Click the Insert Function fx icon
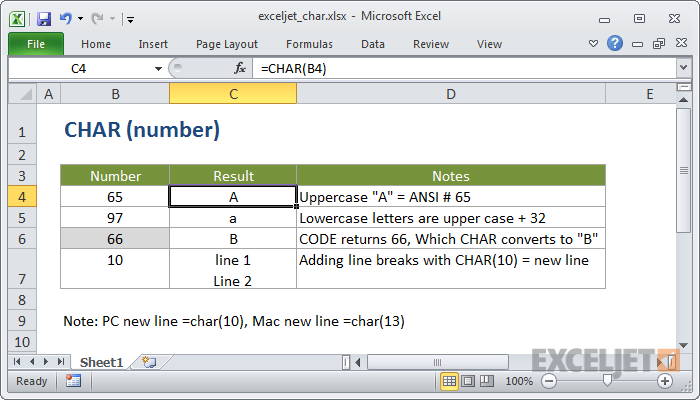 tap(240, 69)
